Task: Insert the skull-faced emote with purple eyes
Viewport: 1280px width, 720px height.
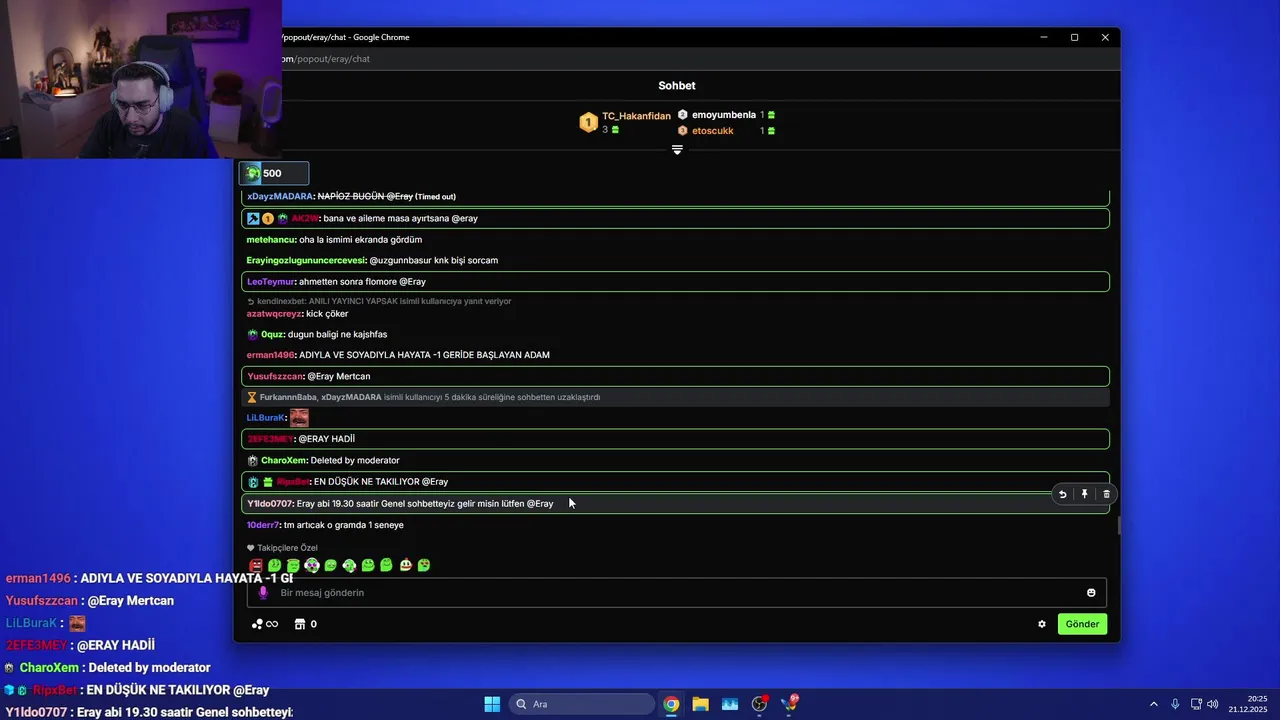Action: [312, 566]
